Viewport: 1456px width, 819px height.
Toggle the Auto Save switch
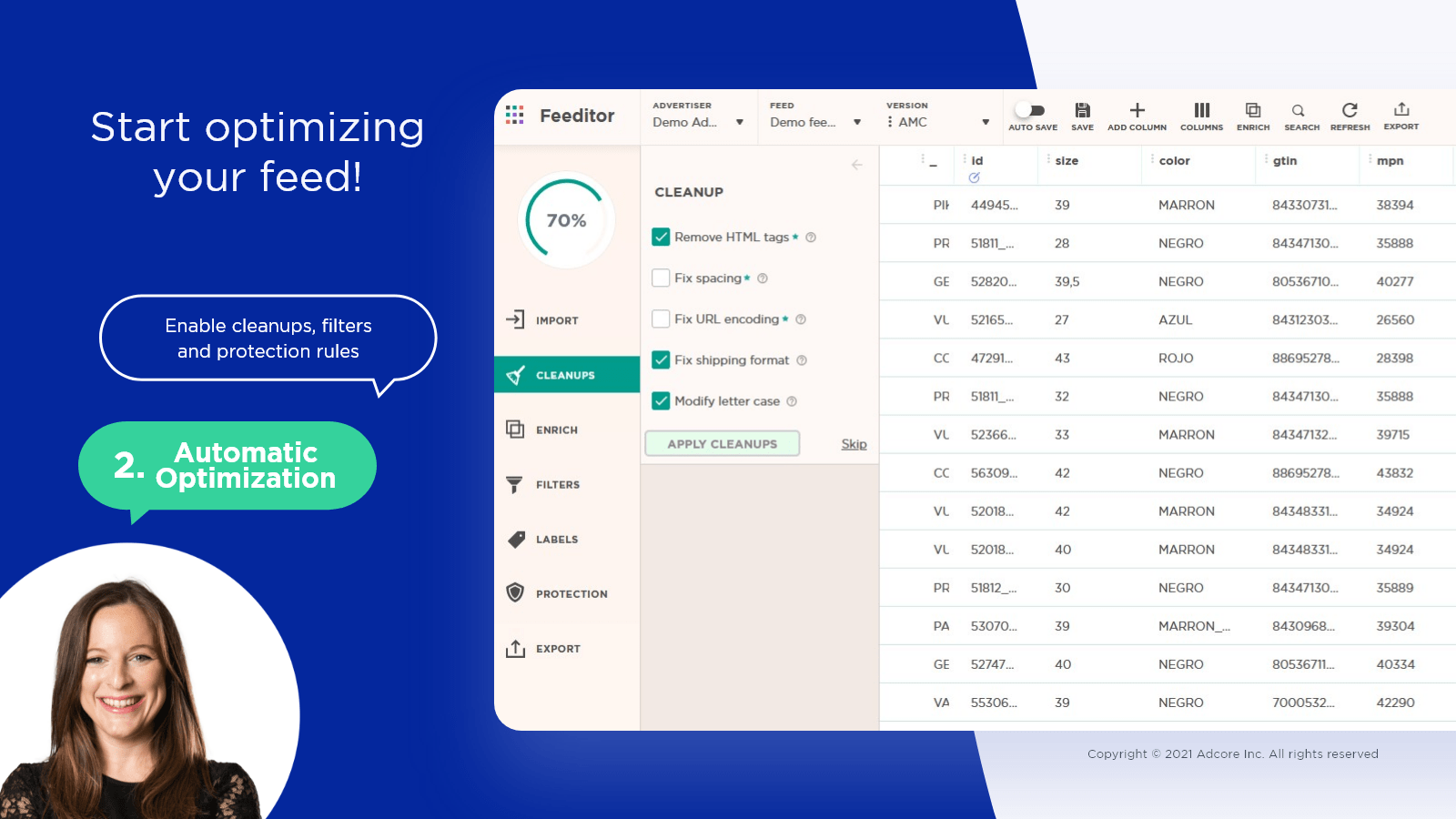click(1031, 110)
